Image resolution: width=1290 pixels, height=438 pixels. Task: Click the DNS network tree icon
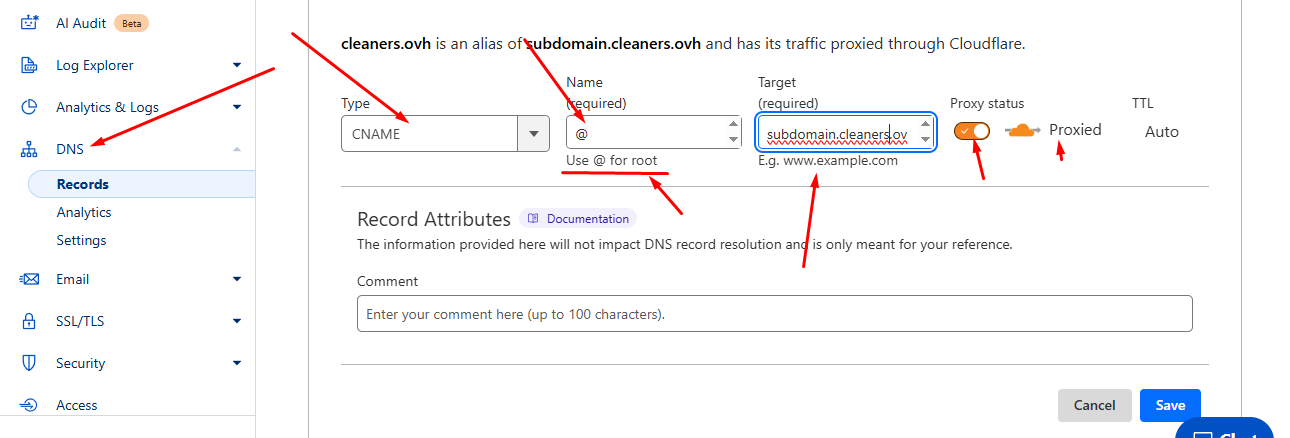pyautogui.click(x=30, y=149)
